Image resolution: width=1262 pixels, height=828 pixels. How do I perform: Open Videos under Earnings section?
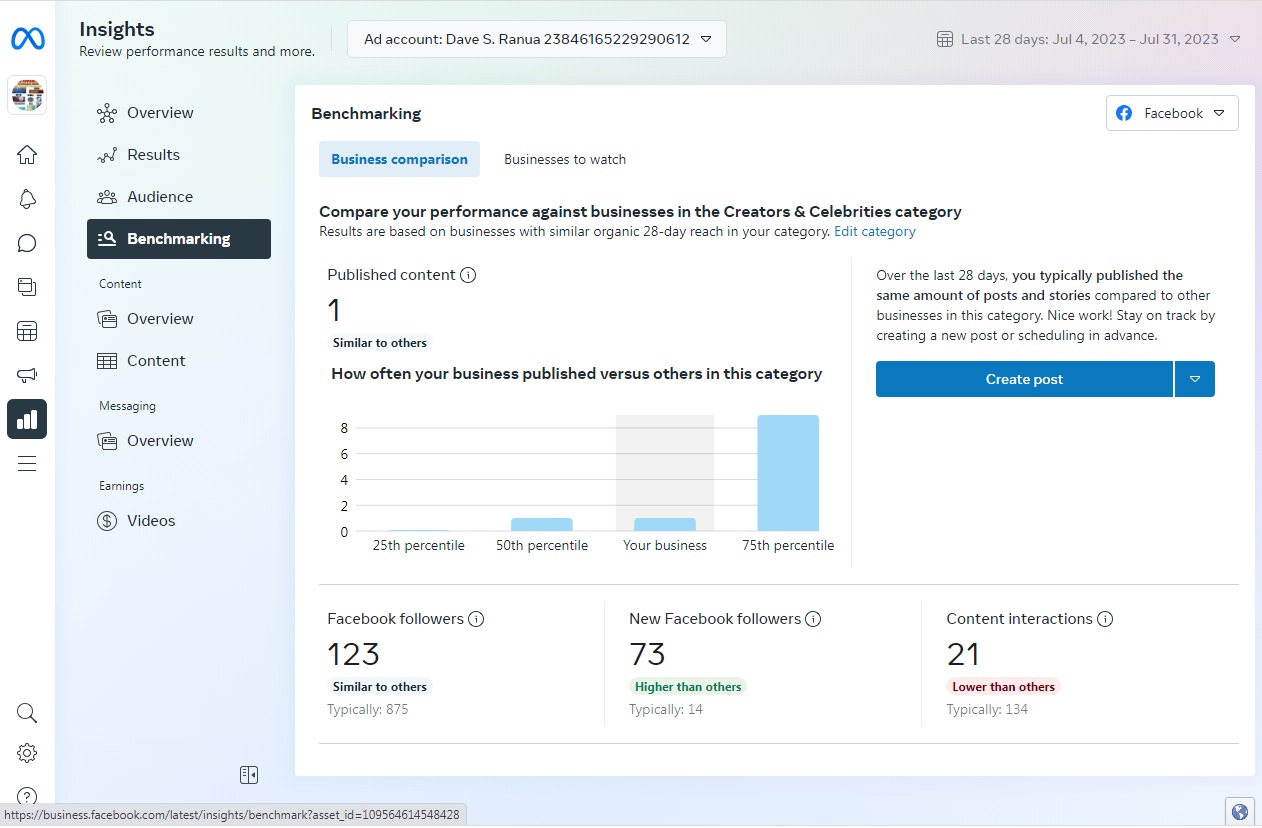tap(151, 521)
